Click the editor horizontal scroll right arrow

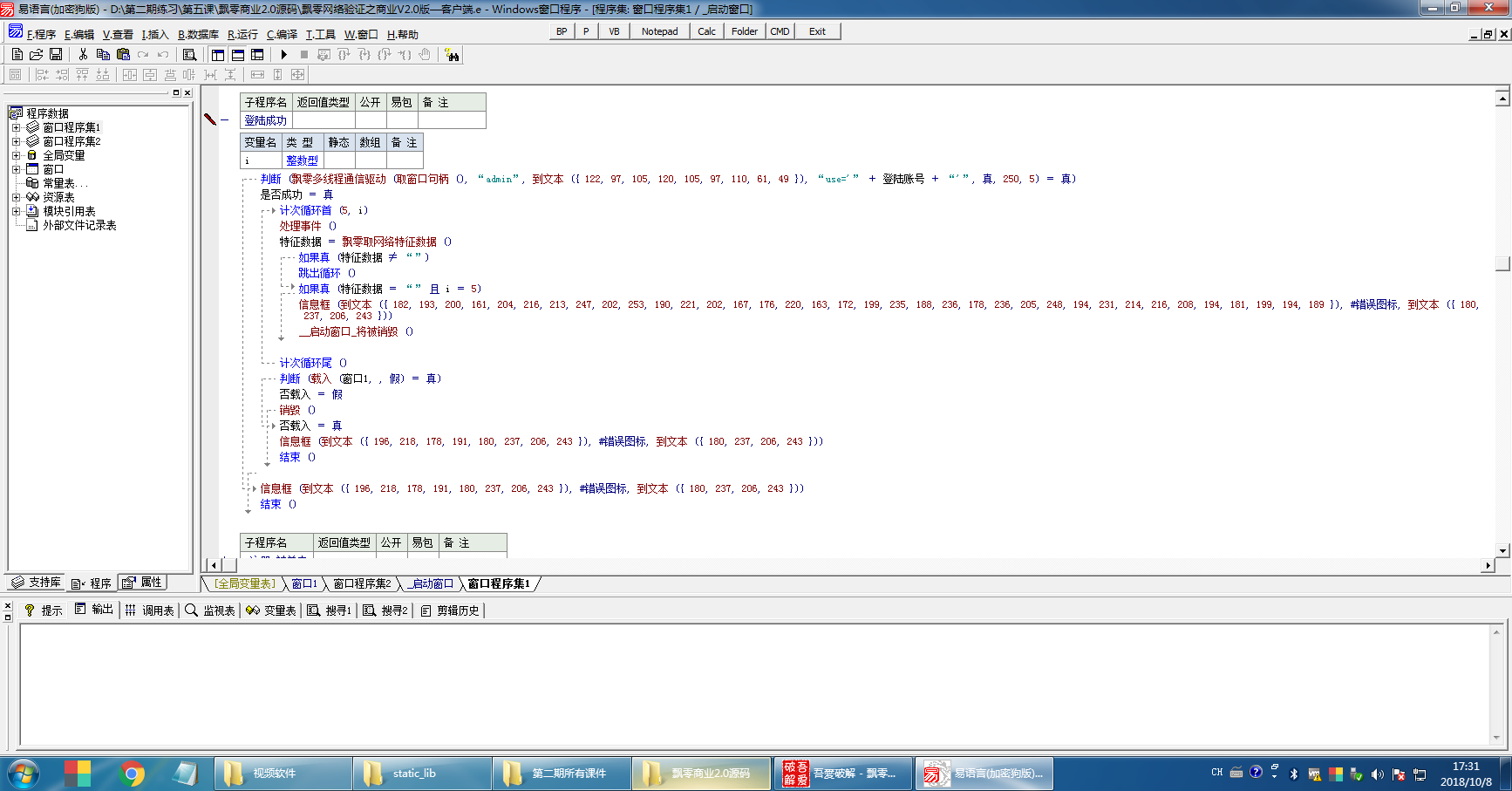click(1488, 565)
